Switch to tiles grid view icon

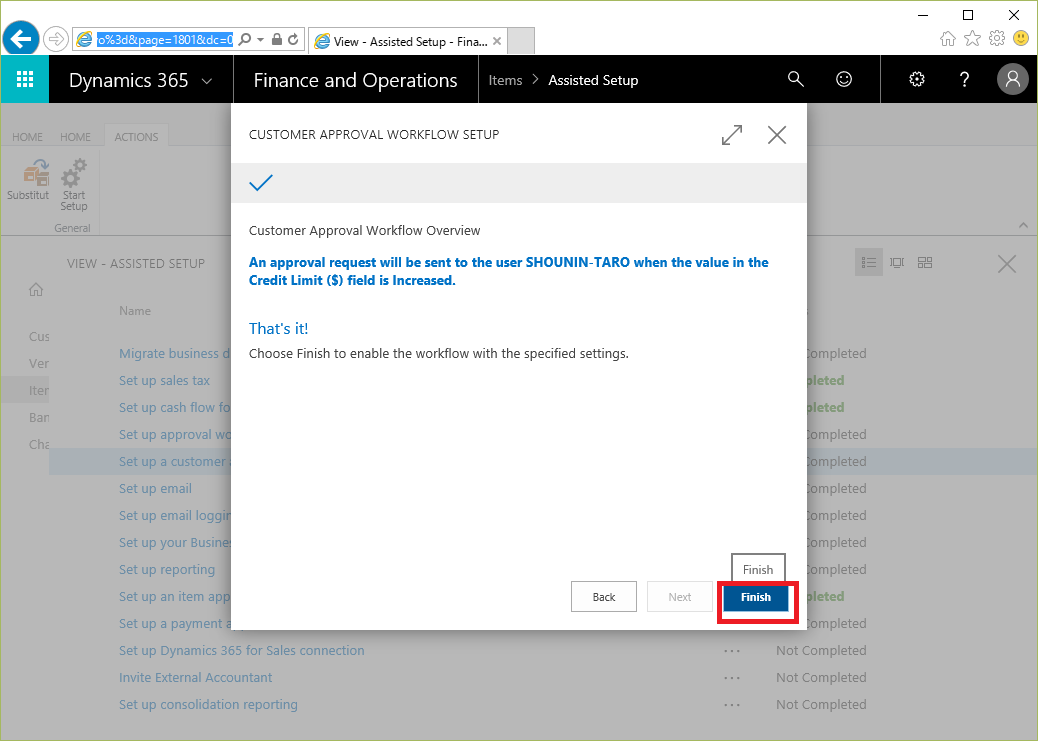(925, 263)
